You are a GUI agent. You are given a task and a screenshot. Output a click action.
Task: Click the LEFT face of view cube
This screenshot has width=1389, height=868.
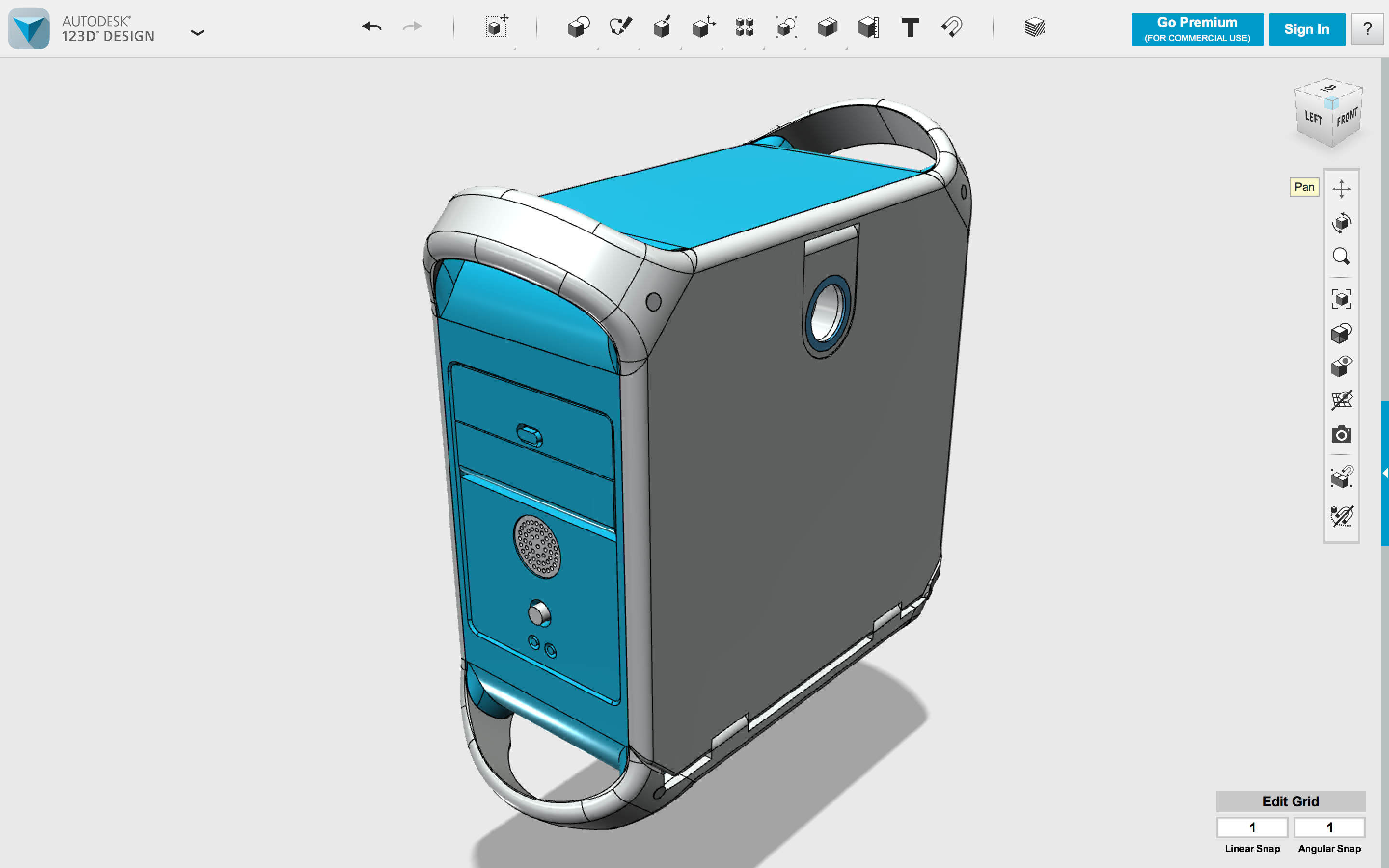coord(1313,119)
